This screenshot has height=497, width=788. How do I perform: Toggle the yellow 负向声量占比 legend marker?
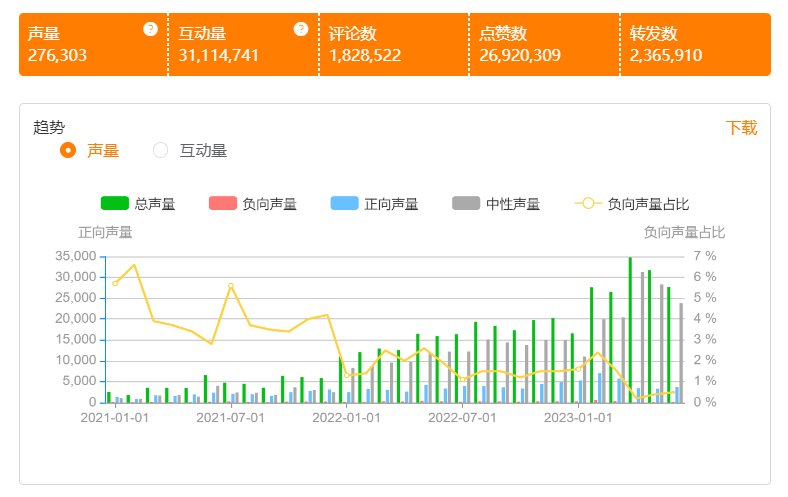point(588,203)
